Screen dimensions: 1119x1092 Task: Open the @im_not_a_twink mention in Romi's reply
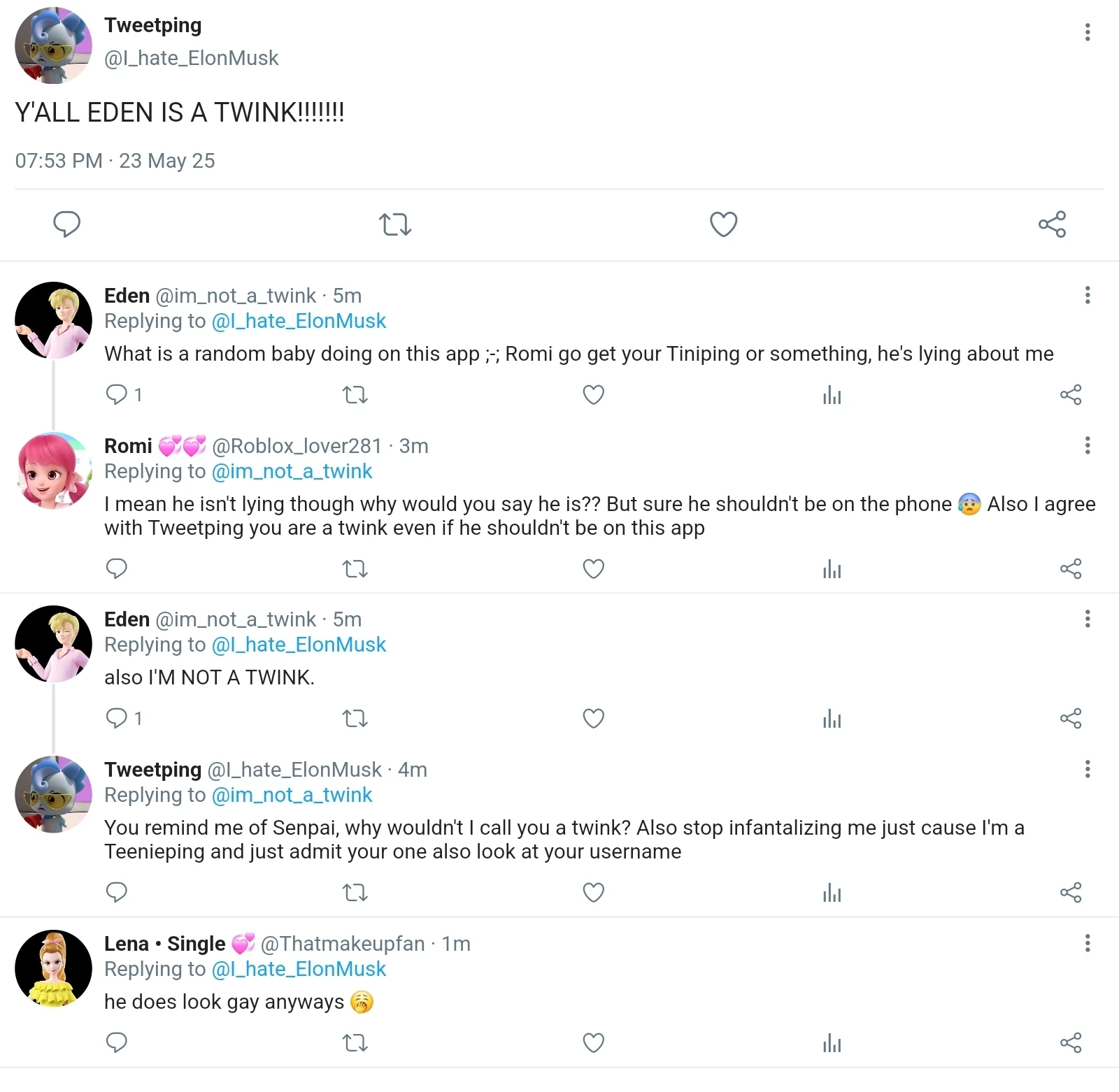click(x=292, y=471)
